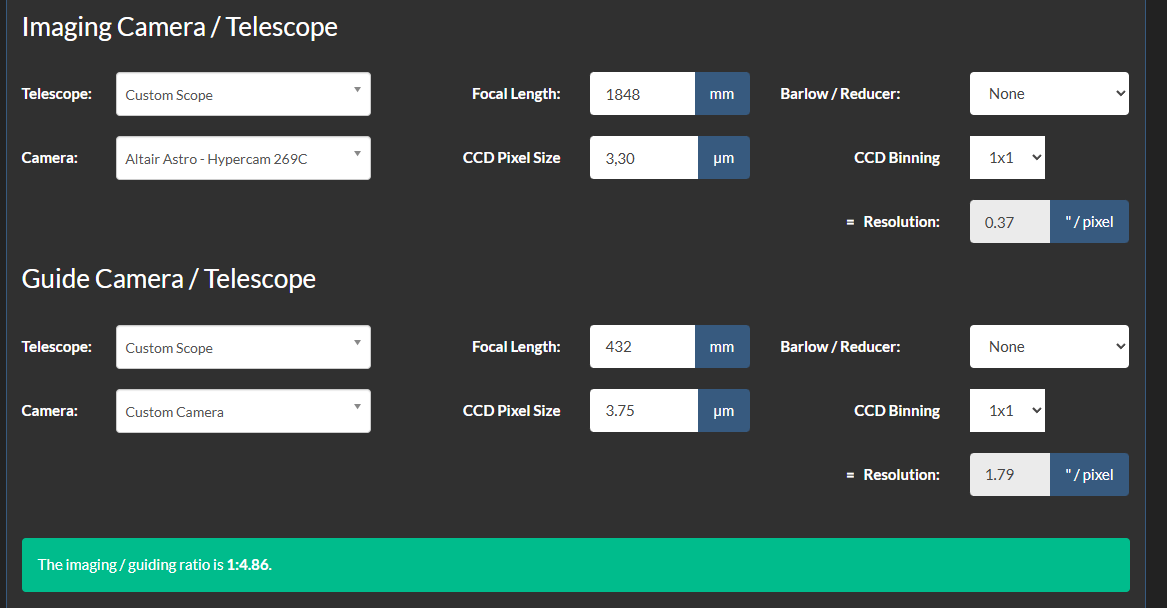Expand the imaging section's Barlow / Reducer dropdown
Screen dimensions: 1167x608
(x=1049, y=94)
